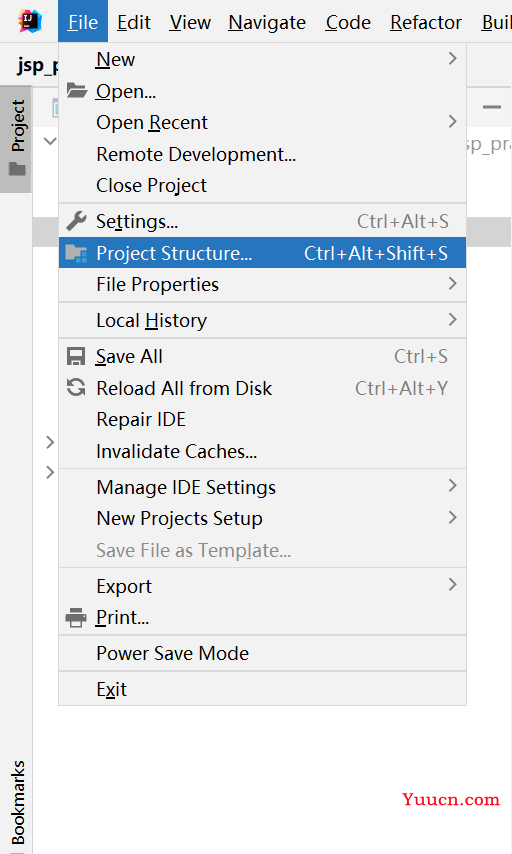Open the Edit menu
Screen dimensions: 512x854
[x=133, y=22]
